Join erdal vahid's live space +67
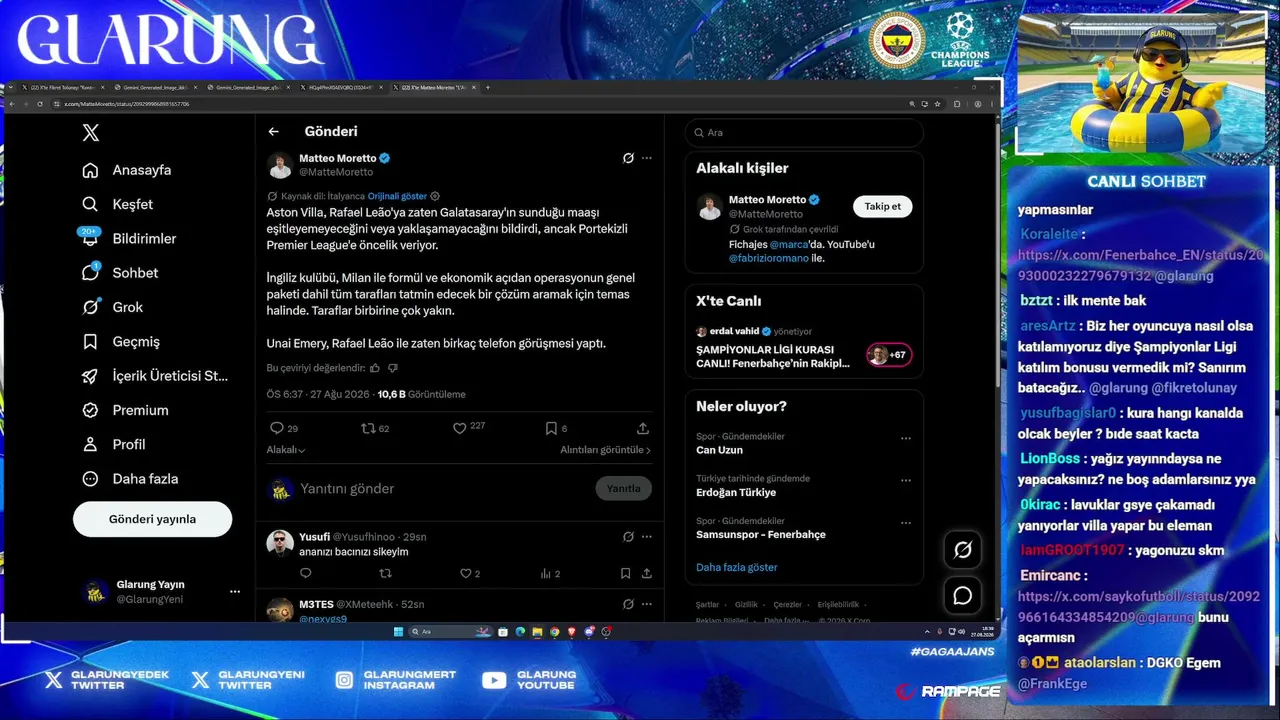 (889, 355)
